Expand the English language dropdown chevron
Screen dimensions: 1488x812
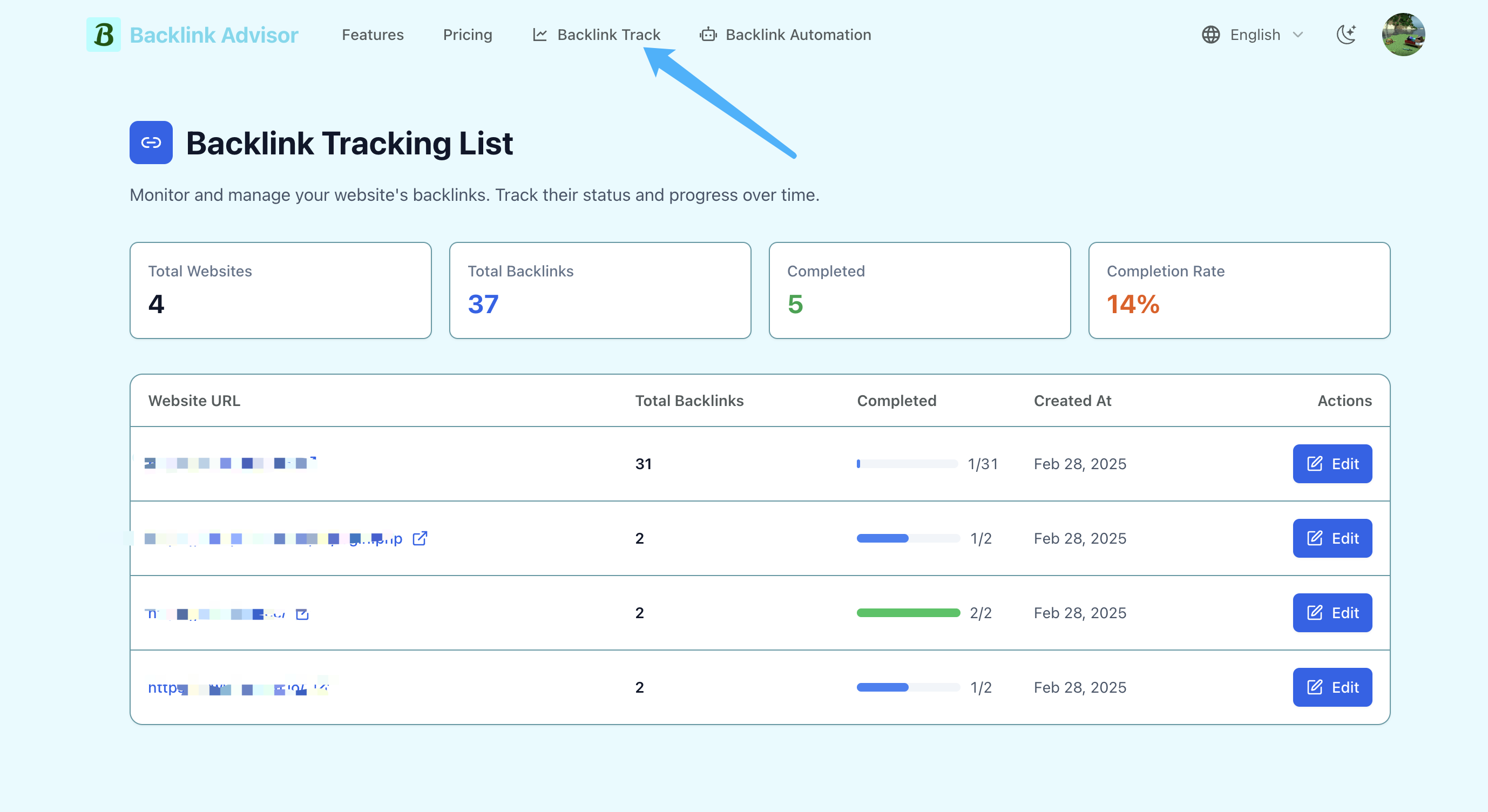click(1298, 35)
